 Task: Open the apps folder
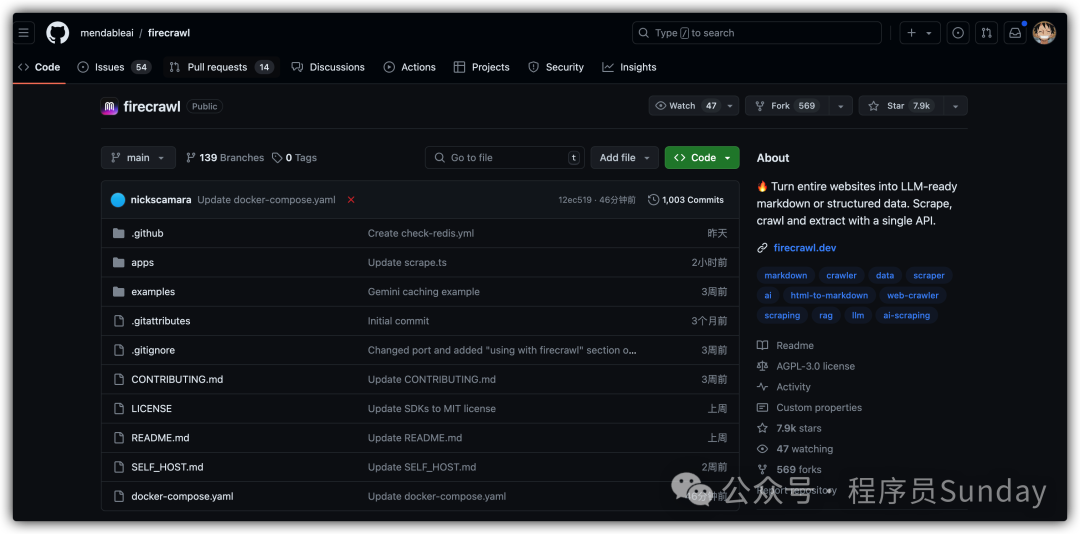pyautogui.click(x=142, y=262)
